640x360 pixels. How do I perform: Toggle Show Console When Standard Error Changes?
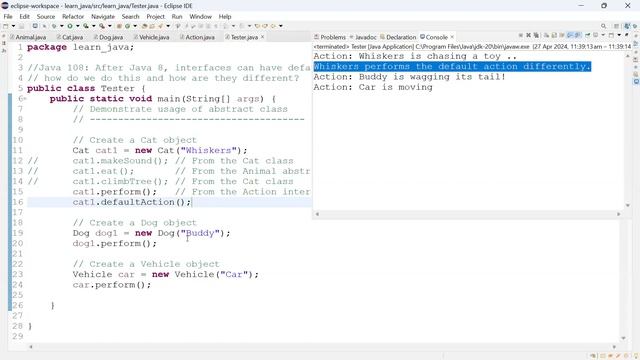point(578,36)
